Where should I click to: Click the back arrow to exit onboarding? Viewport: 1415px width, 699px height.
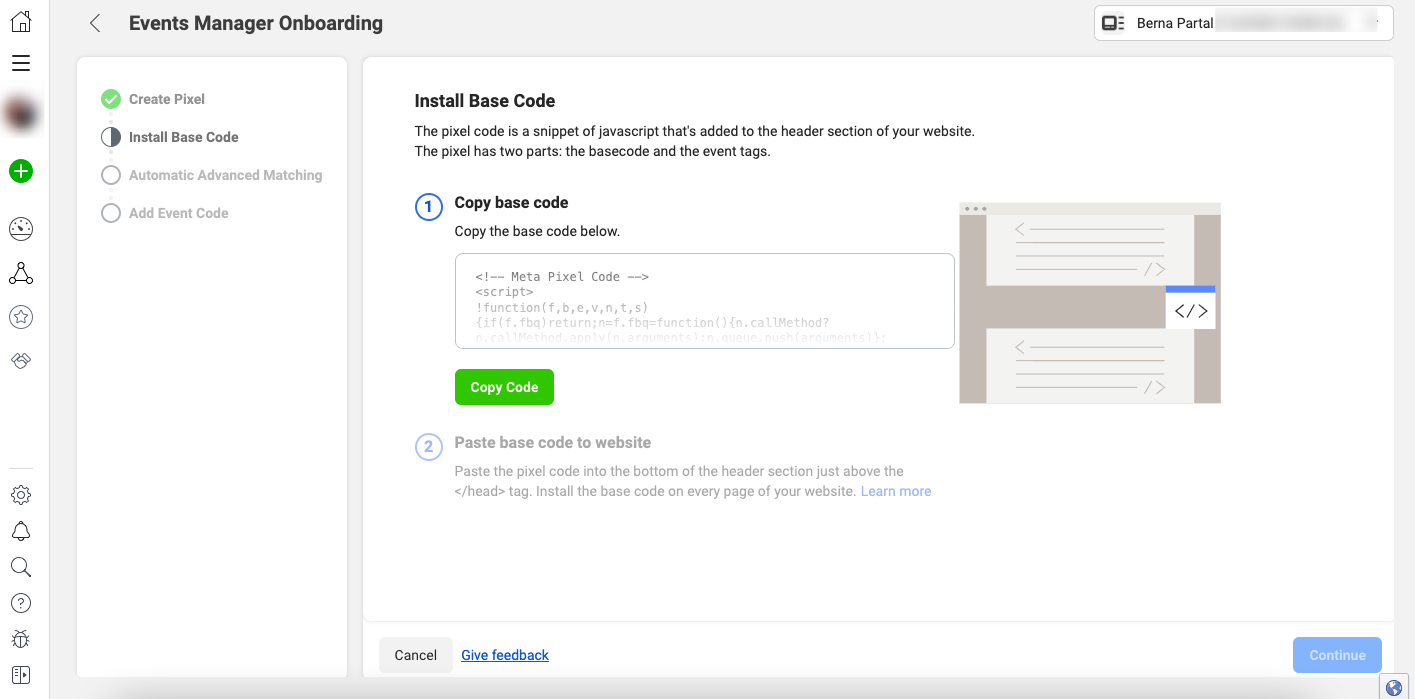(94, 22)
